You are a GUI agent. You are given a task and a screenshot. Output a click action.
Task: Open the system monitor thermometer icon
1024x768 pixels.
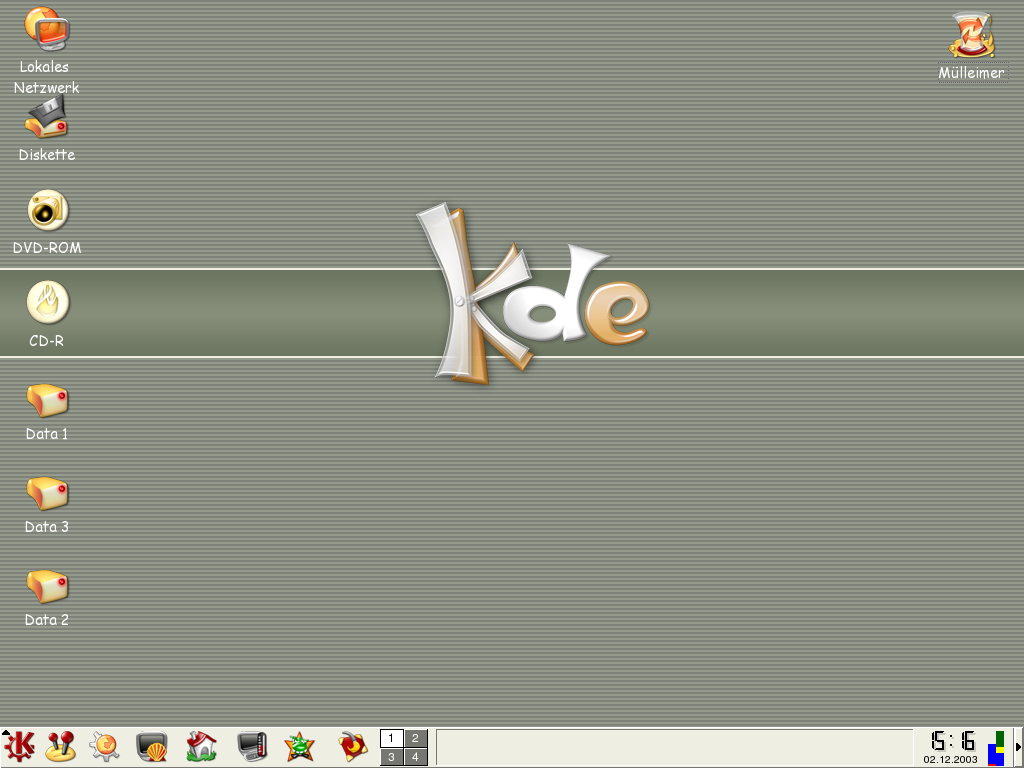252,747
